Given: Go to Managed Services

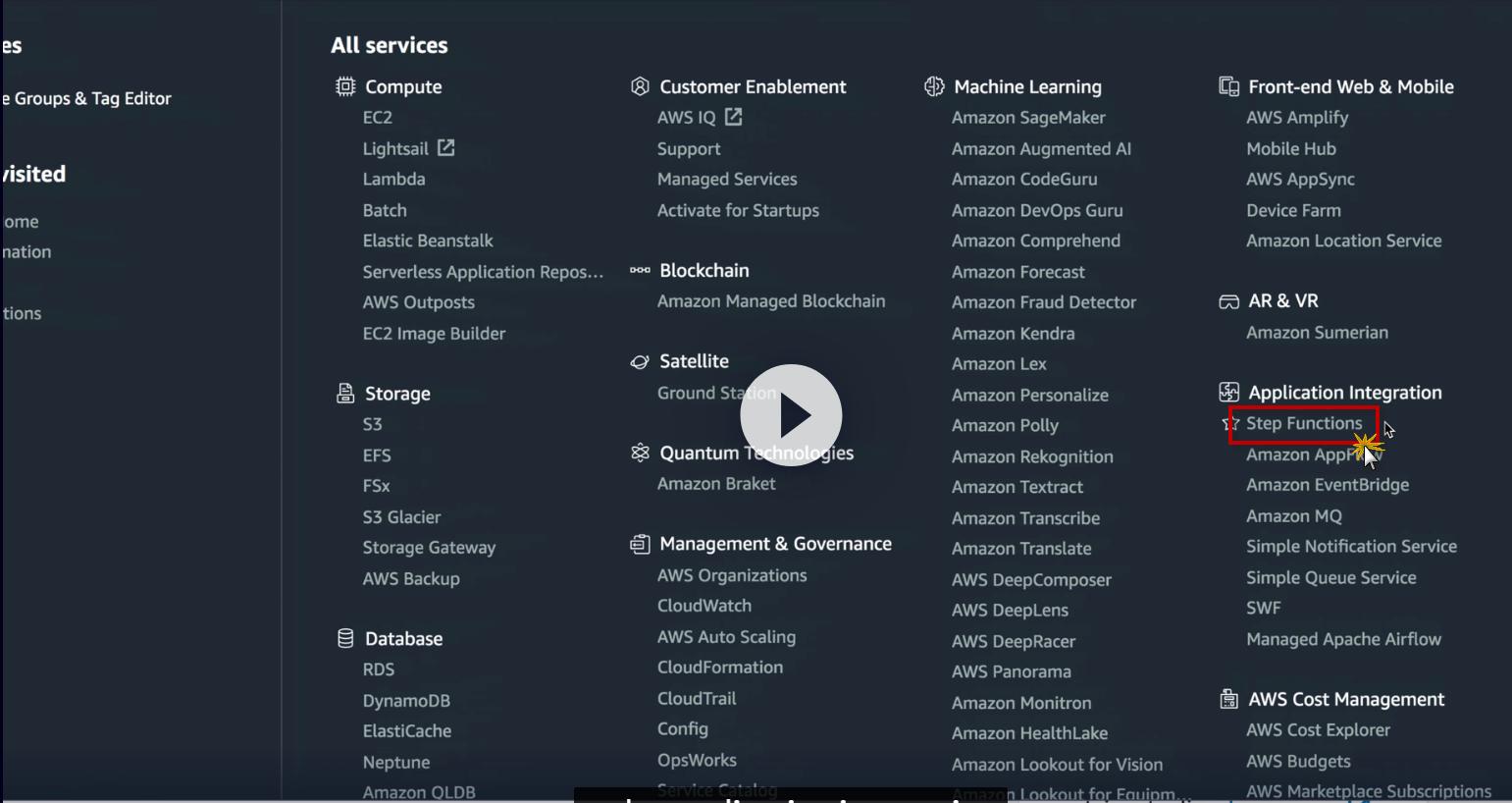Looking at the screenshot, I should [727, 180].
